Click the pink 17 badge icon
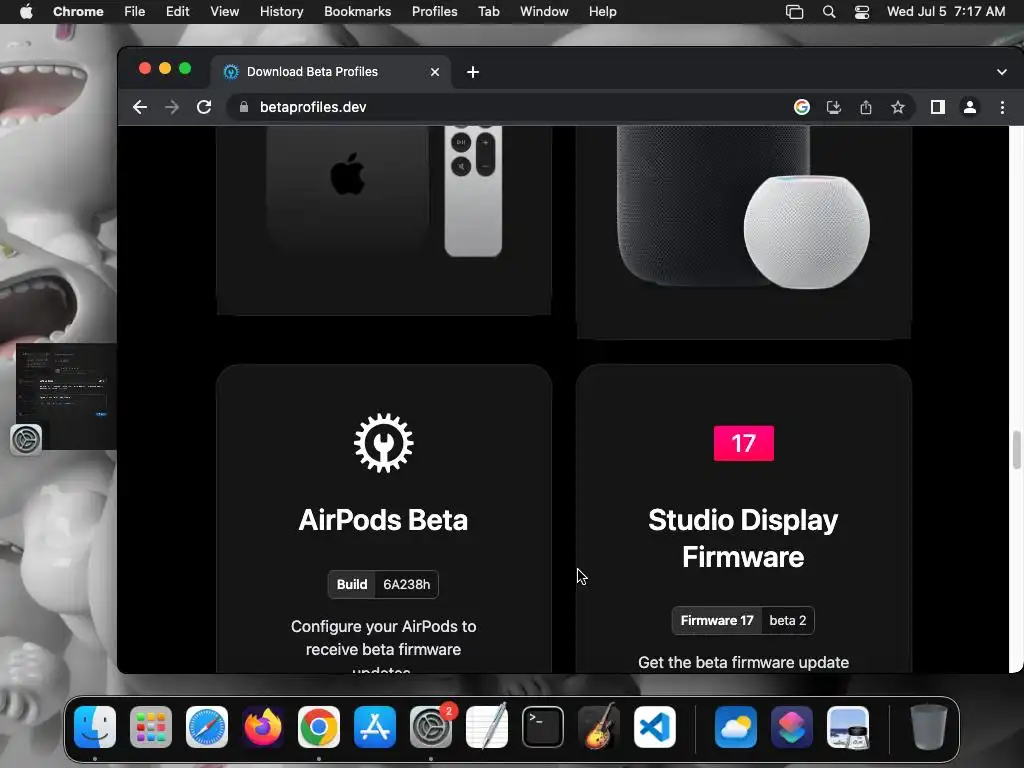The height and width of the screenshot is (768, 1024). point(743,443)
